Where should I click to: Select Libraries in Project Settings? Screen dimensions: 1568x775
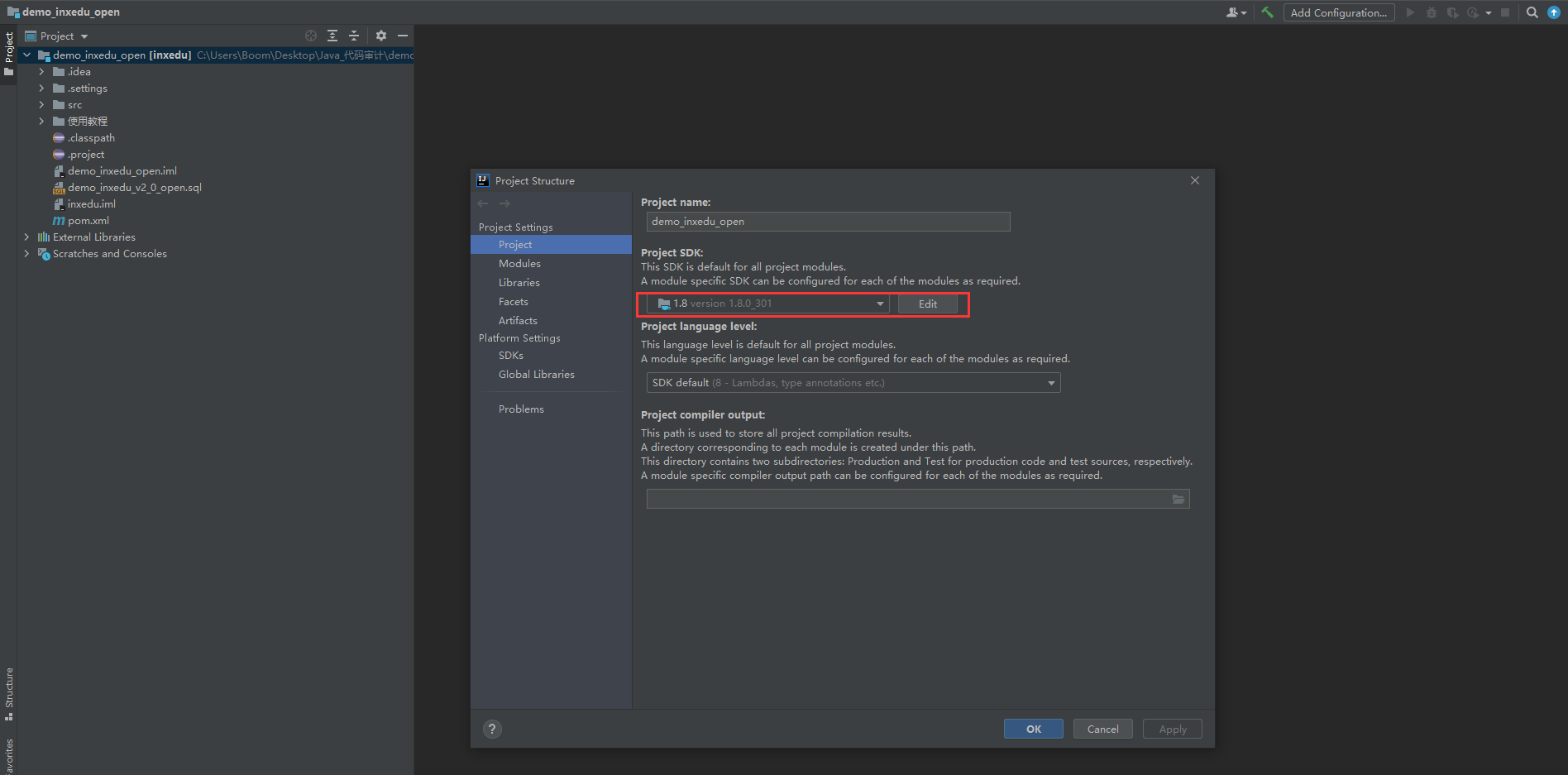551,283
